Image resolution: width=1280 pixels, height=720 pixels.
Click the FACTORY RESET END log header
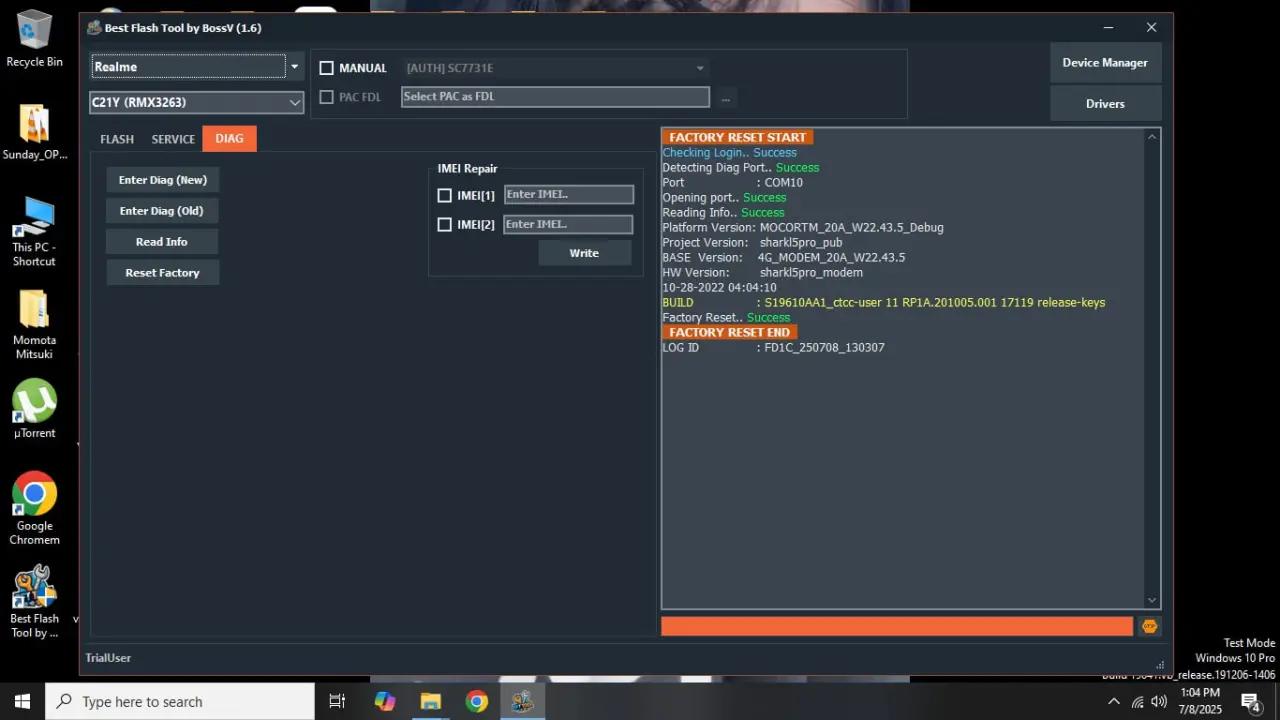[729, 332]
